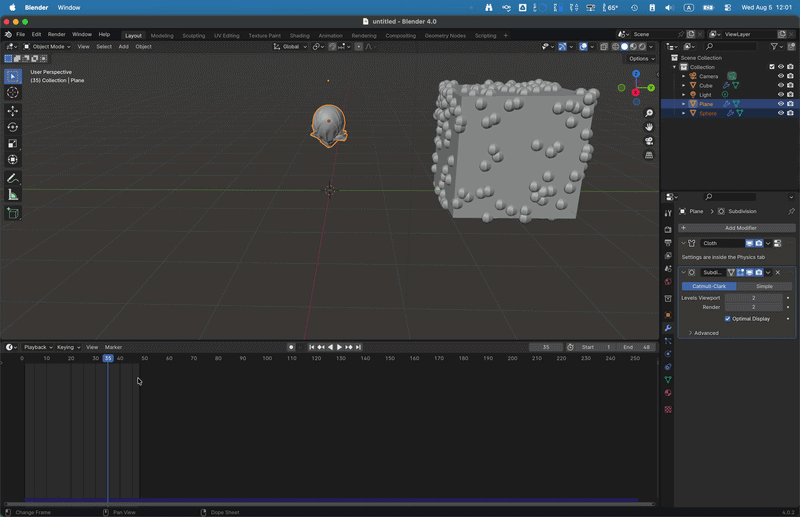Choose the Measure tool

pos(13,194)
